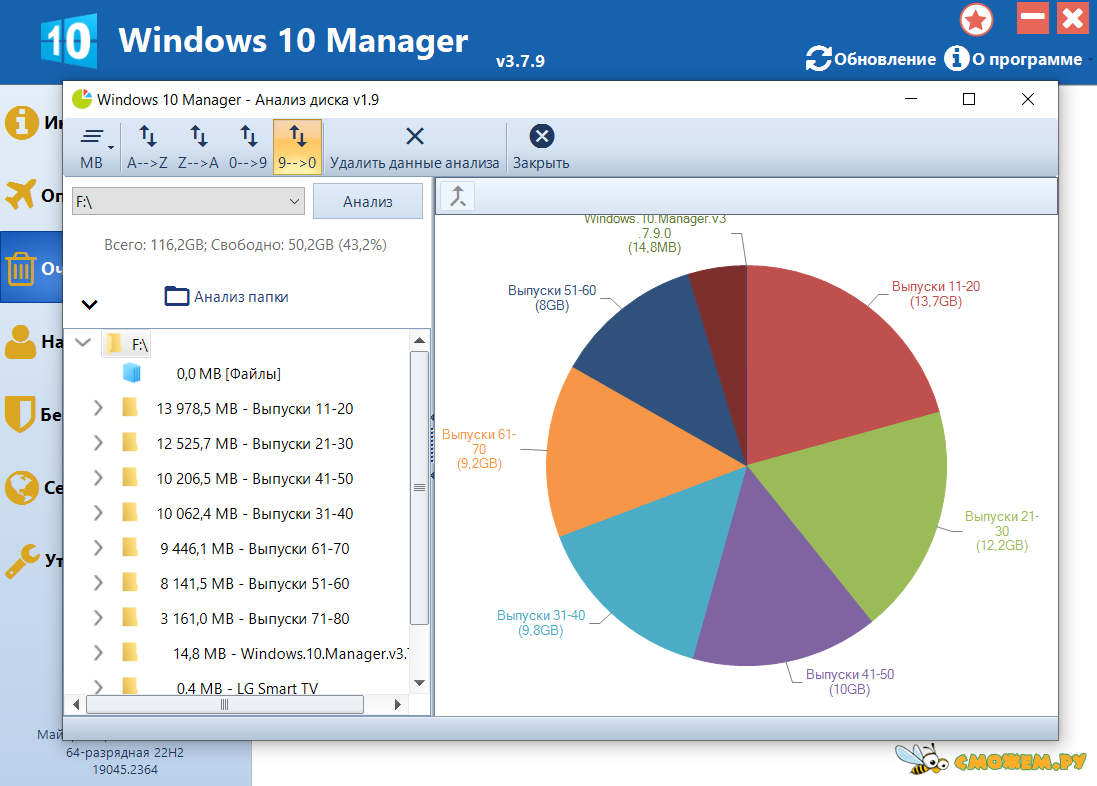Toggle descending size sort 9-->0
The height and width of the screenshot is (786, 1097).
click(297, 148)
